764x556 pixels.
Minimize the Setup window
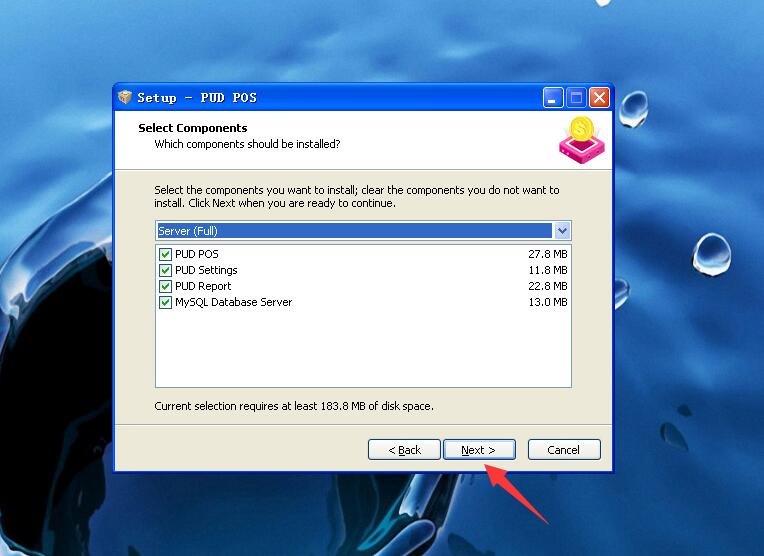click(x=553, y=97)
